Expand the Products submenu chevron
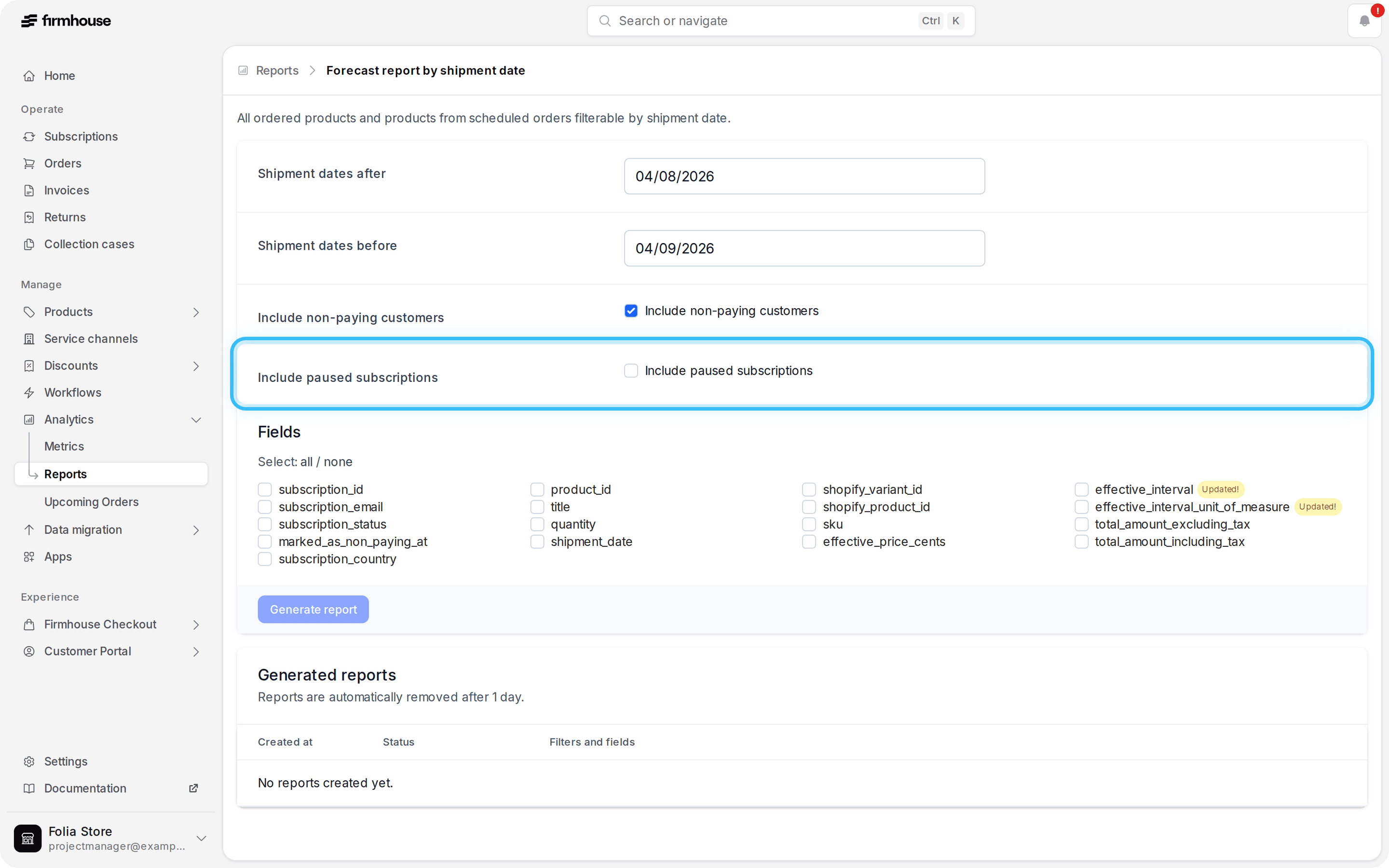The width and height of the screenshot is (1389, 868). click(x=196, y=312)
